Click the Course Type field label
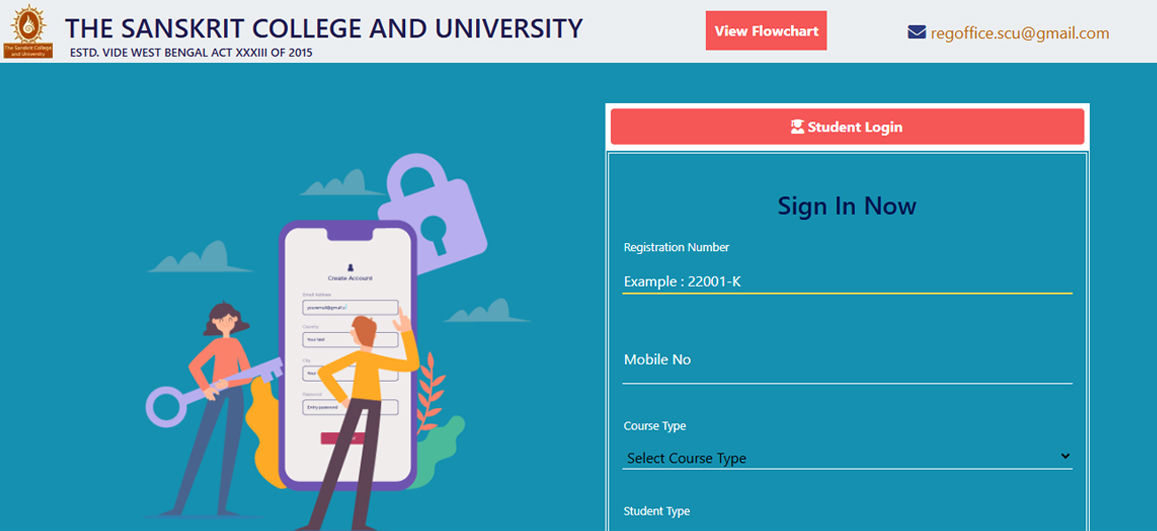 pos(655,426)
